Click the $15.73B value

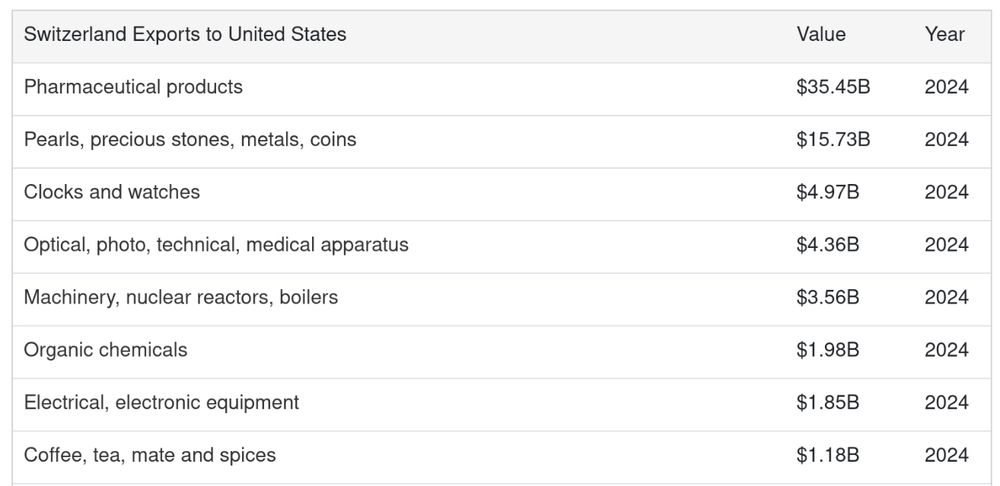coord(833,140)
